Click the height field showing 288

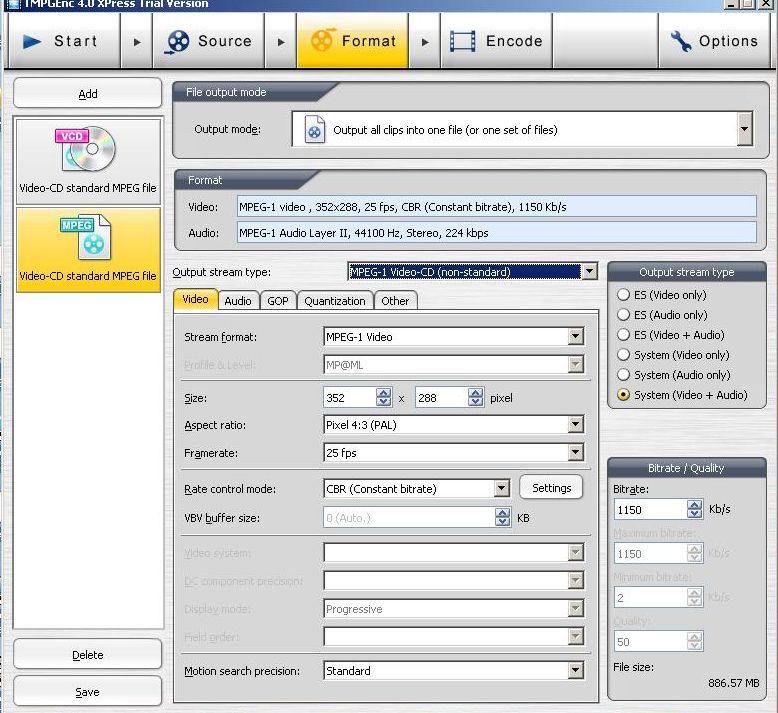click(x=442, y=397)
